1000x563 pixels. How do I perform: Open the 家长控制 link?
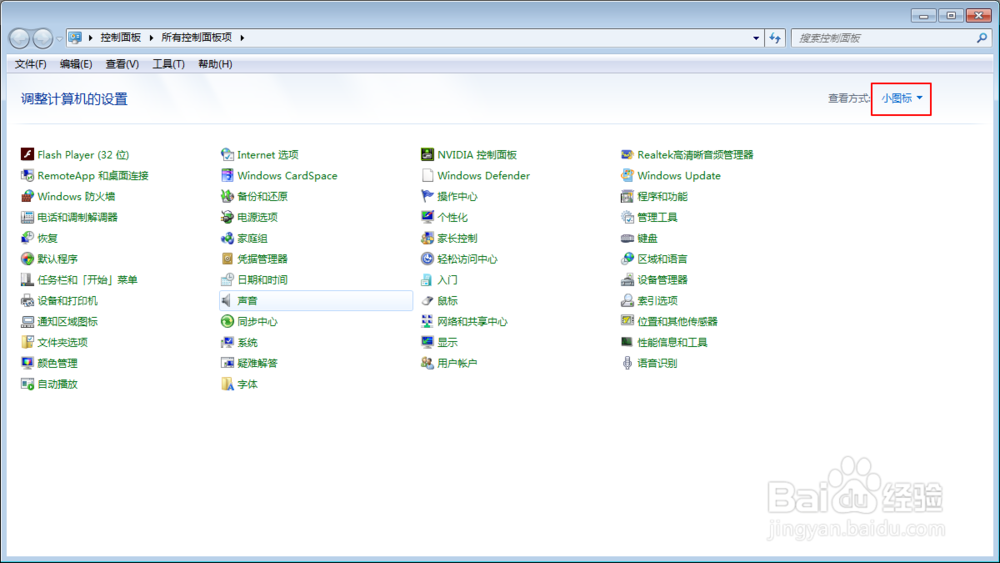tap(457, 238)
